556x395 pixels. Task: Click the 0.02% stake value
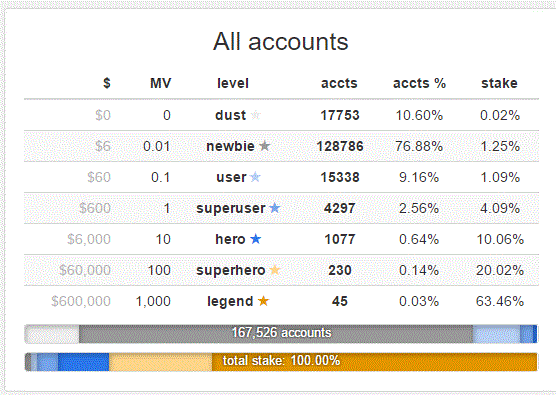500,115
